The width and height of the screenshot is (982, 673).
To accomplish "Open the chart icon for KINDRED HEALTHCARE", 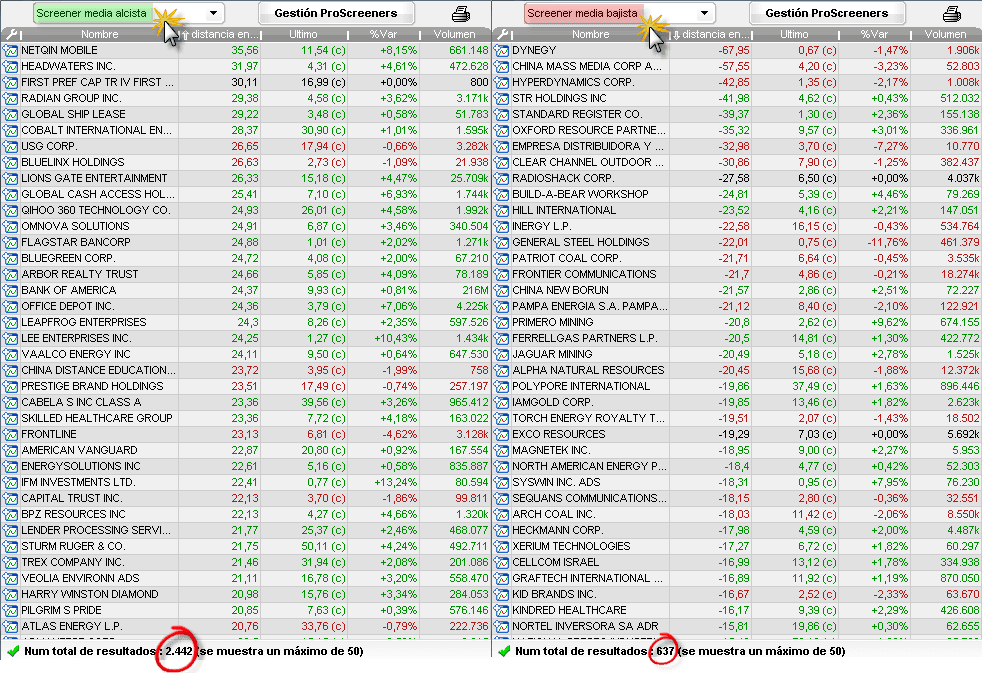I will [502, 610].
